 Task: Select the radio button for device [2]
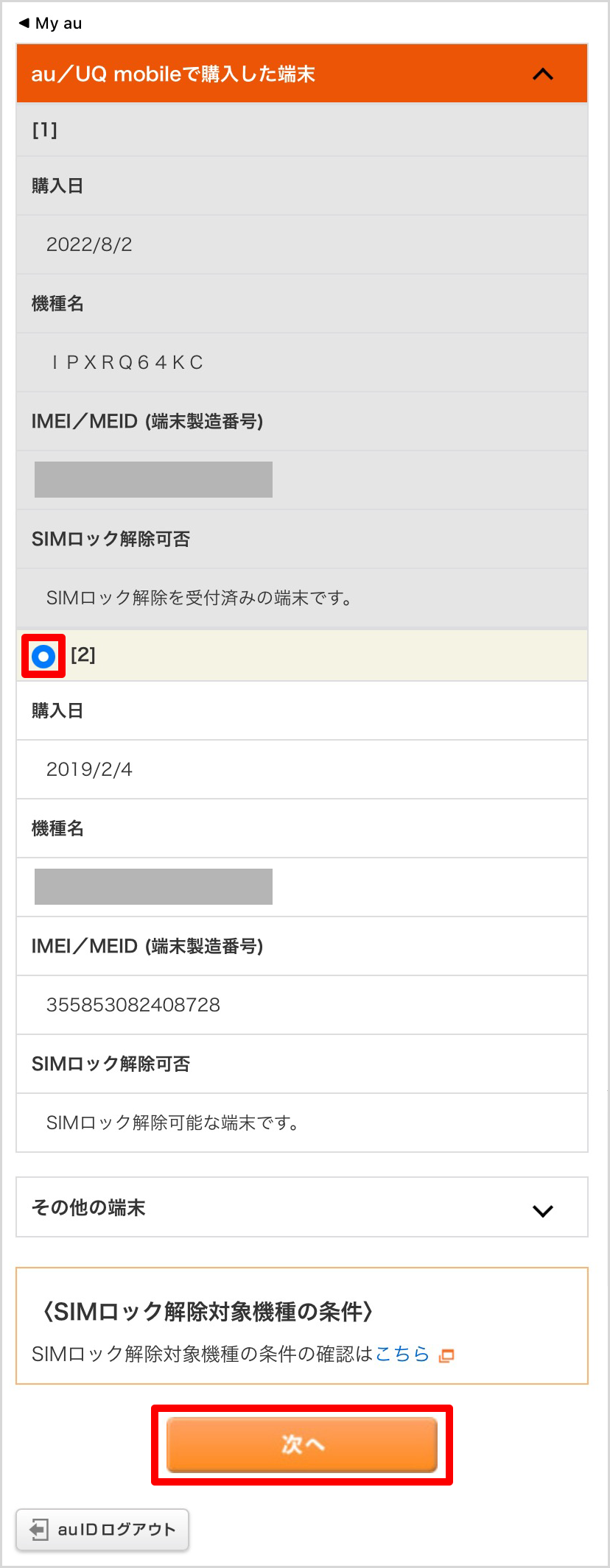[43, 656]
